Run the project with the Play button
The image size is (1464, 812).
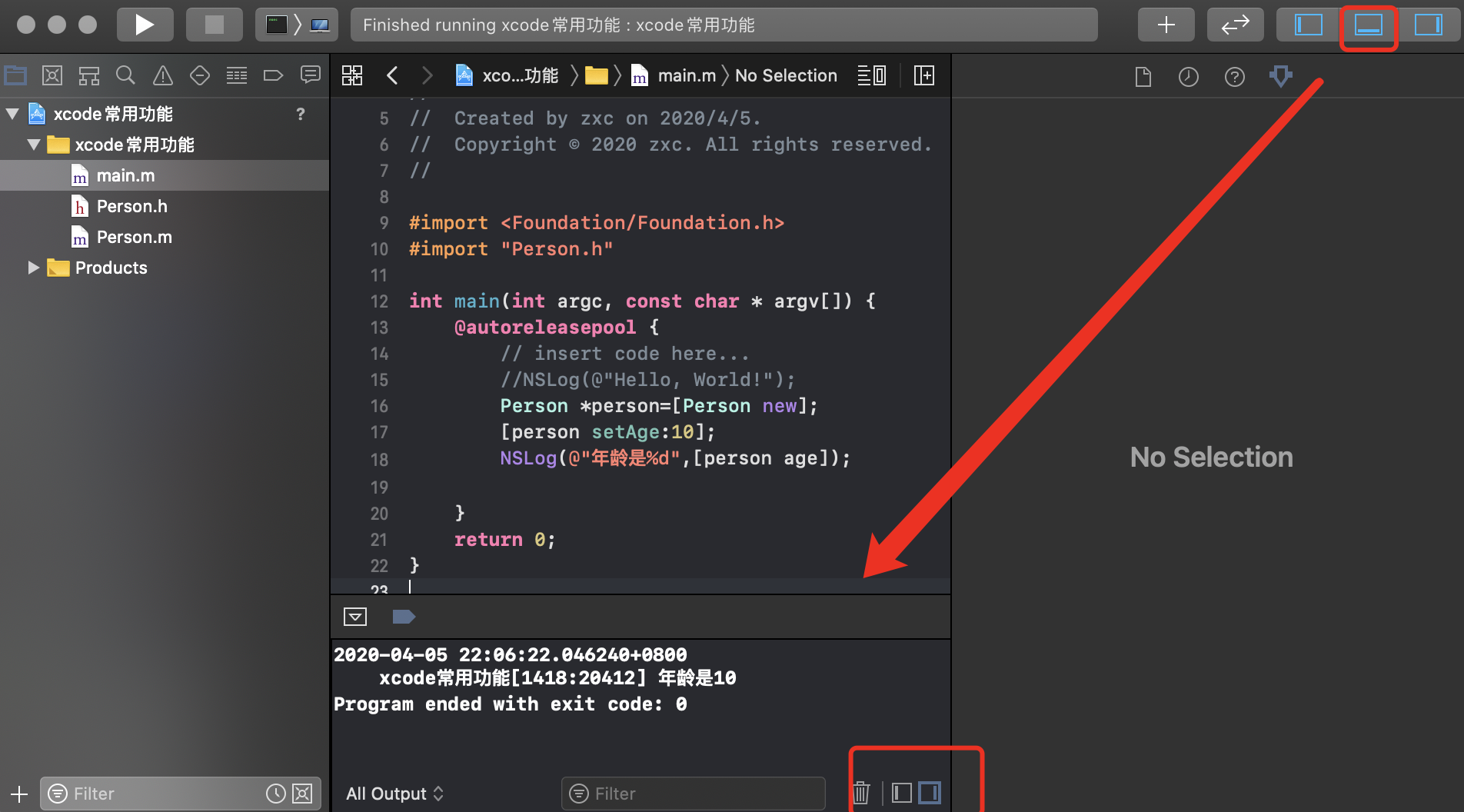pyautogui.click(x=145, y=25)
